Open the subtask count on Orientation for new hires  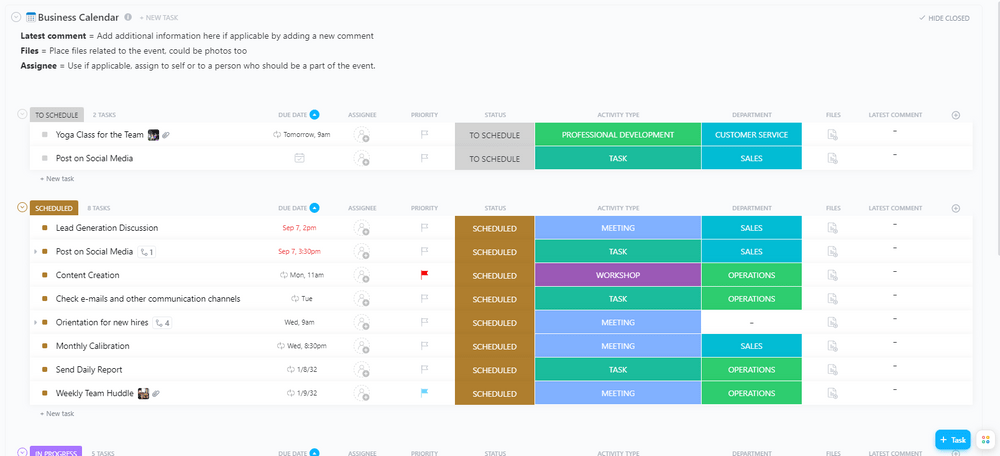tap(163, 323)
